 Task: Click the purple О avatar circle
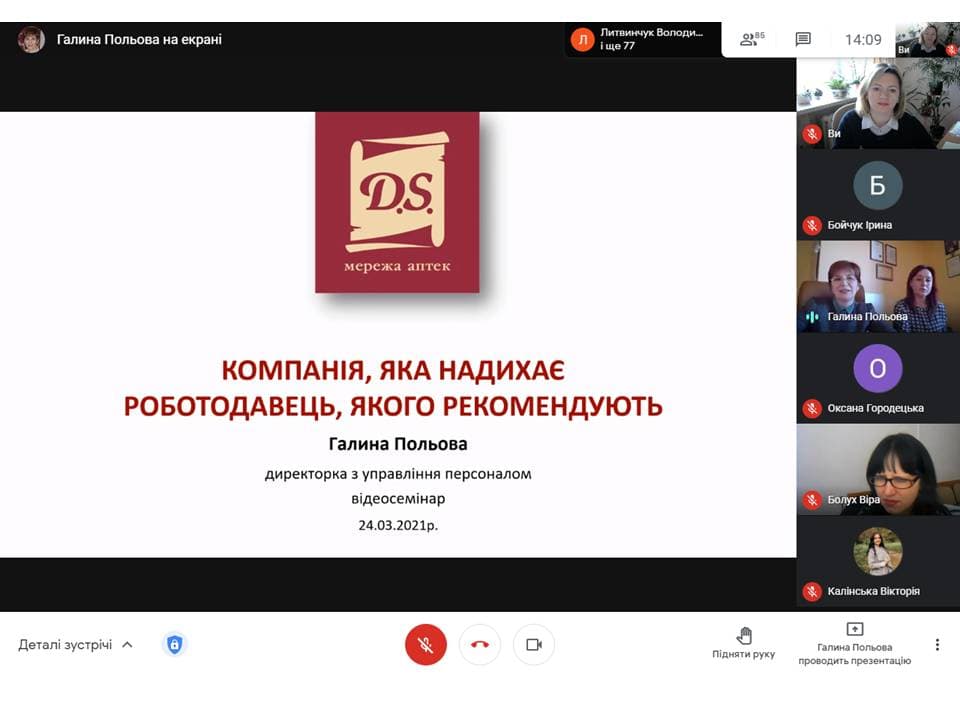tap(877, 368)
